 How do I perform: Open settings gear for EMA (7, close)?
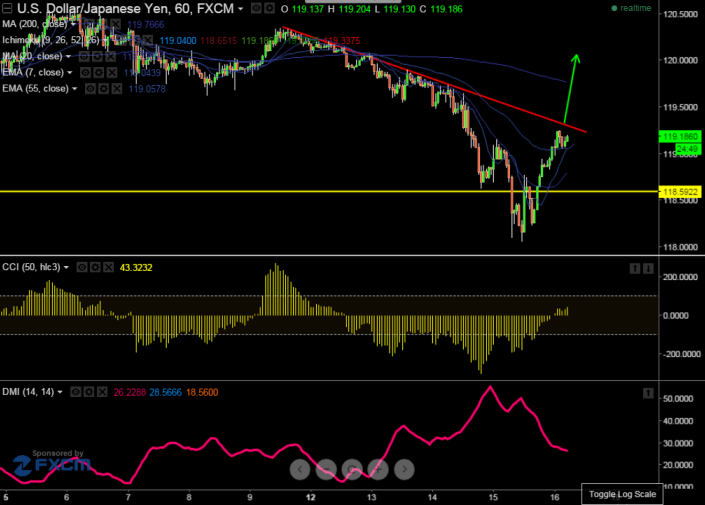[x=99, y=72]
